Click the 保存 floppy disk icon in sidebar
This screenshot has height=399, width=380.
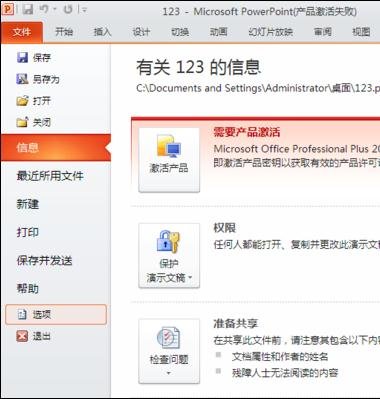[x=22, y=57]
